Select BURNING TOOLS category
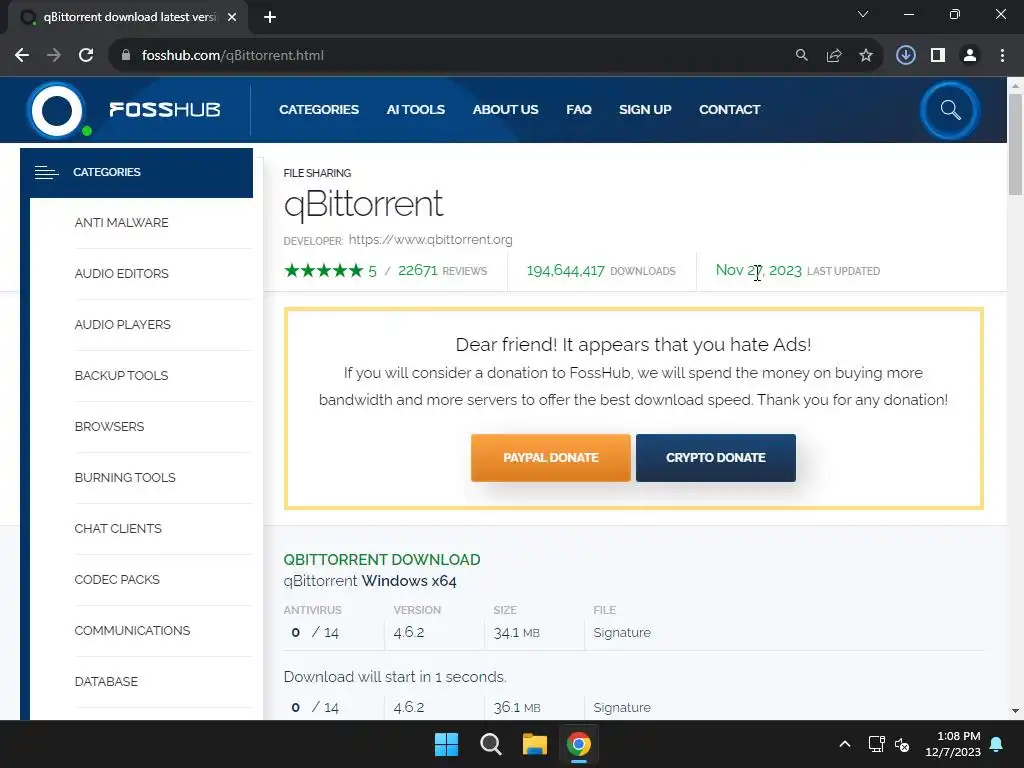The width and height of the screenshot is (1024, 768). [x=125, y=477]
